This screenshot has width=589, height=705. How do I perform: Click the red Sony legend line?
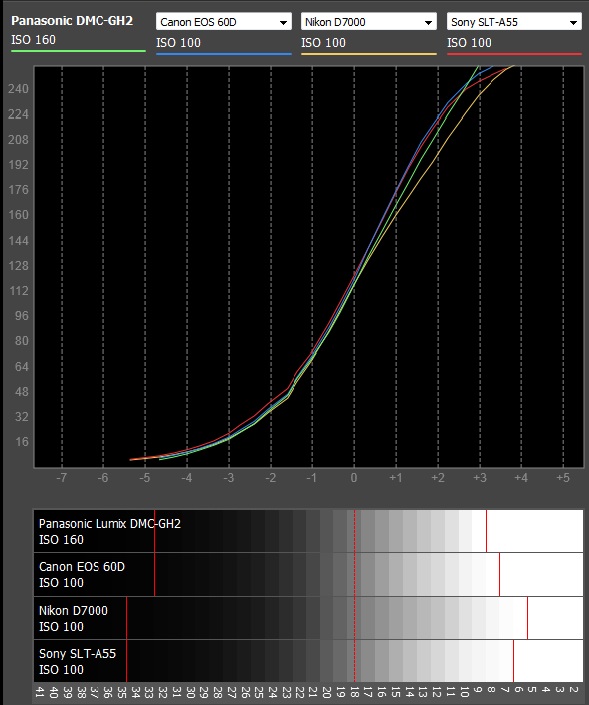click(x=514, y=54)
